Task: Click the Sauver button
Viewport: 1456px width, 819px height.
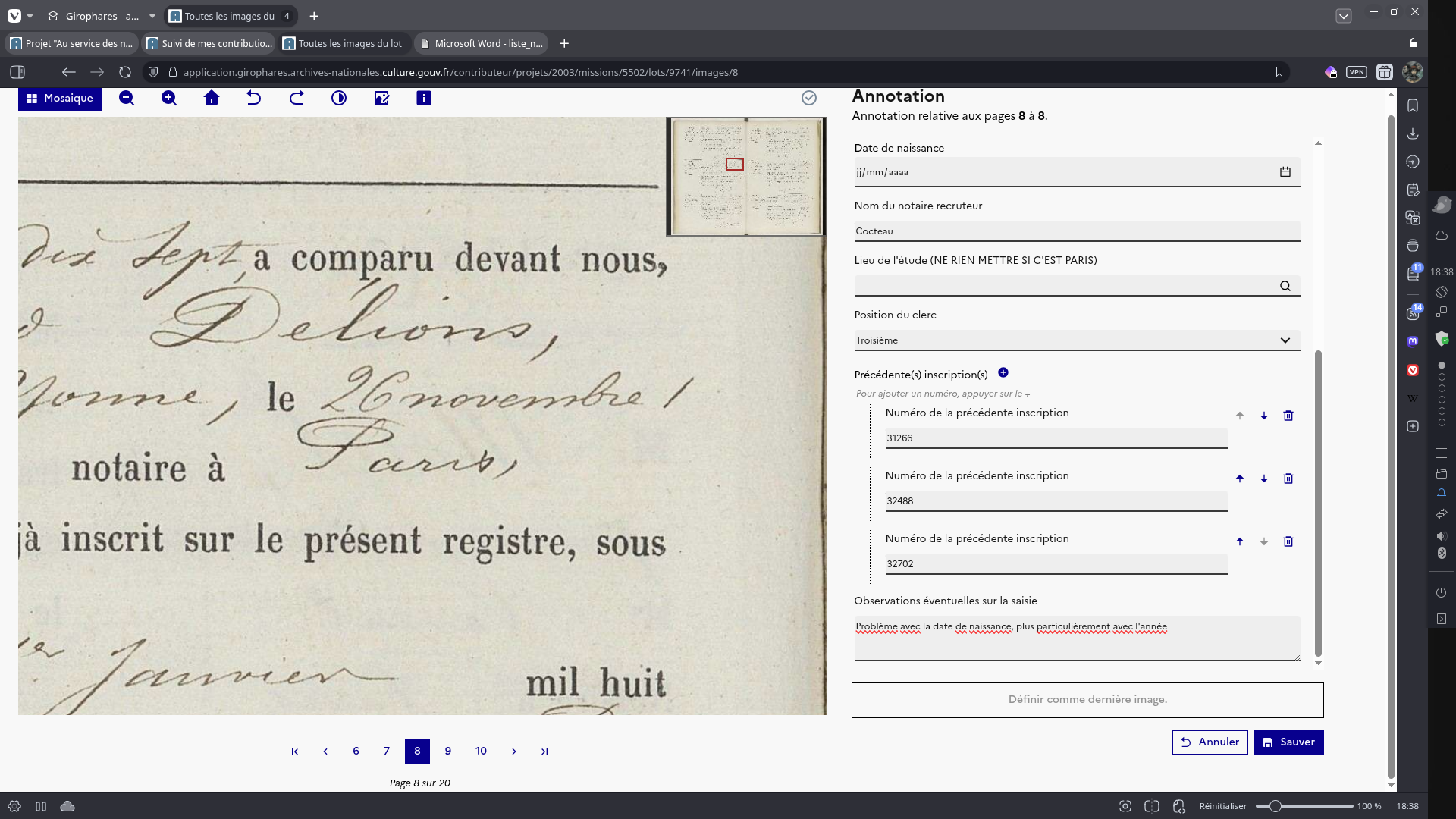Action: (1288, 742)
